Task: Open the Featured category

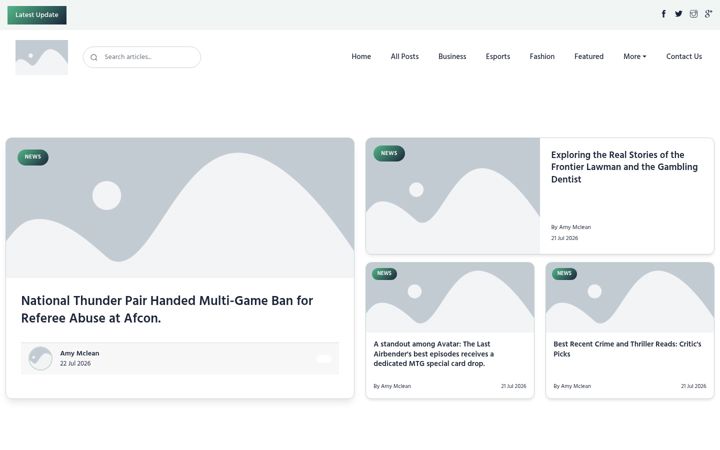Action: pyautogui.click(x=589, y=56)
